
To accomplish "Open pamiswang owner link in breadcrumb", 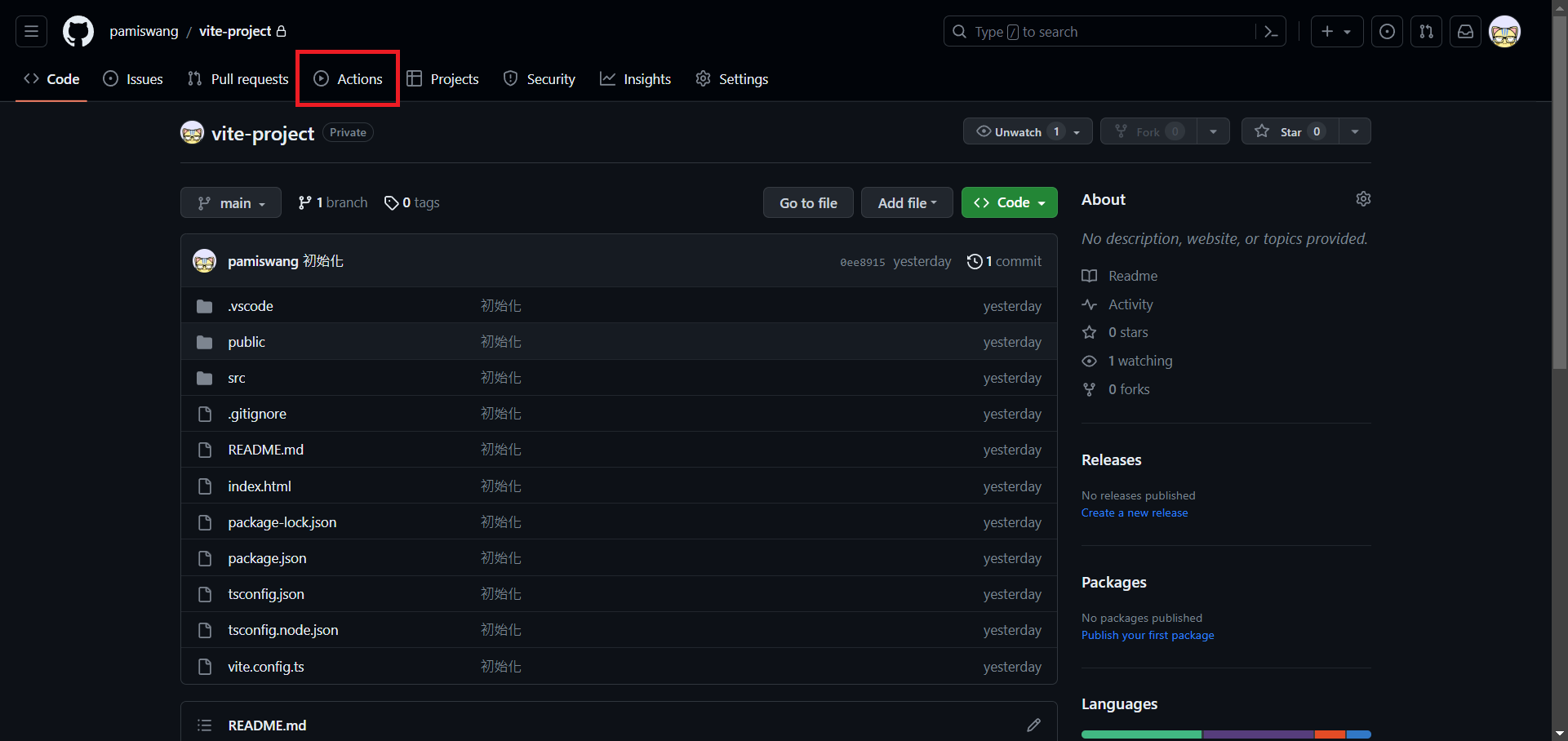I will (144, 31).
